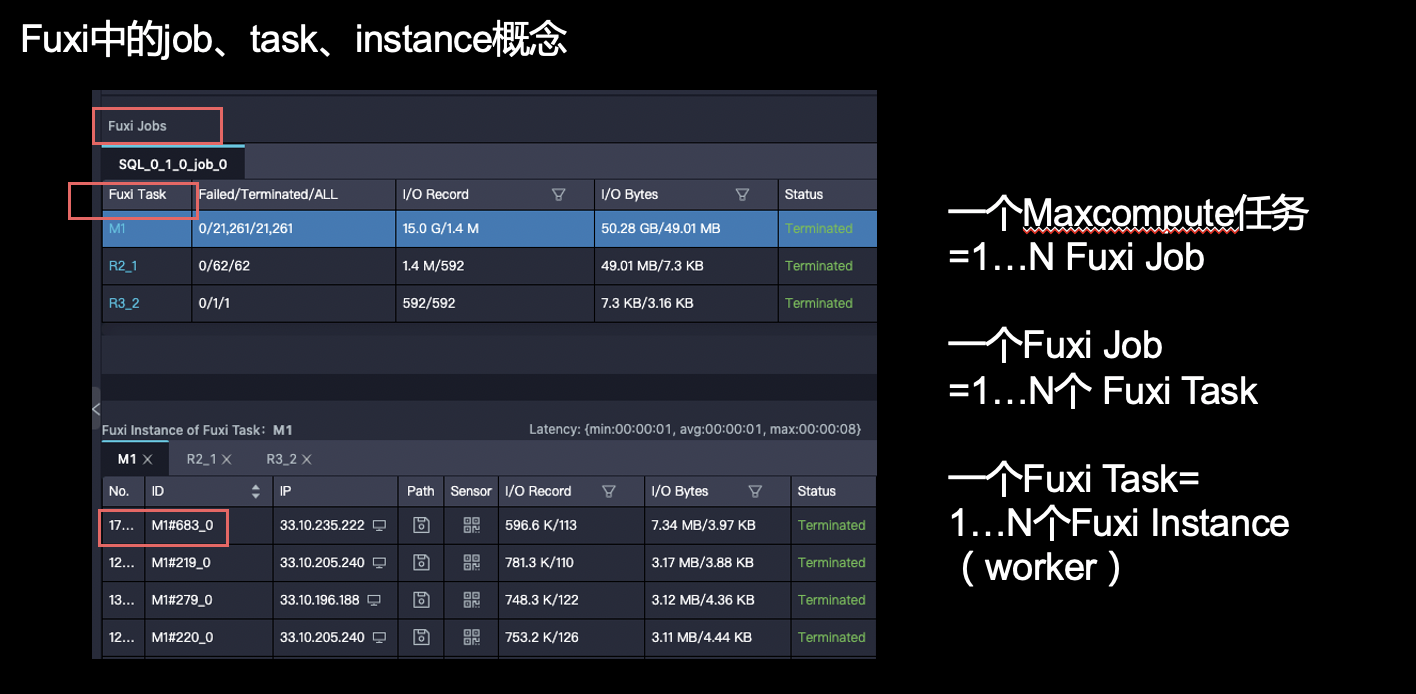Select the cell 753.2 K/126
This screenshot has width=1416, height=694.
pyautogui.click(x=542, y=637)
